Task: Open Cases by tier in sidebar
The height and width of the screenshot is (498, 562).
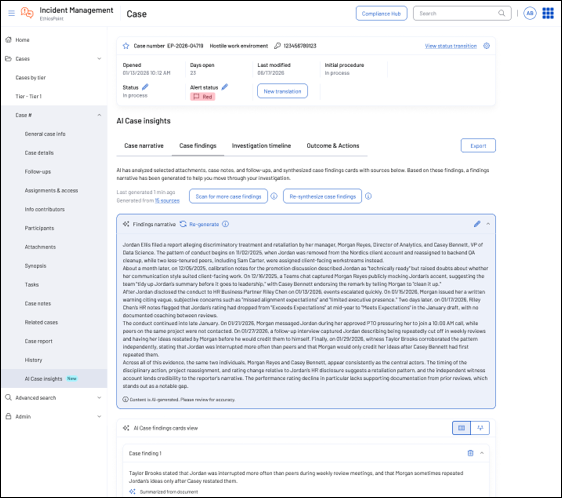Action: tap(30, 77)
